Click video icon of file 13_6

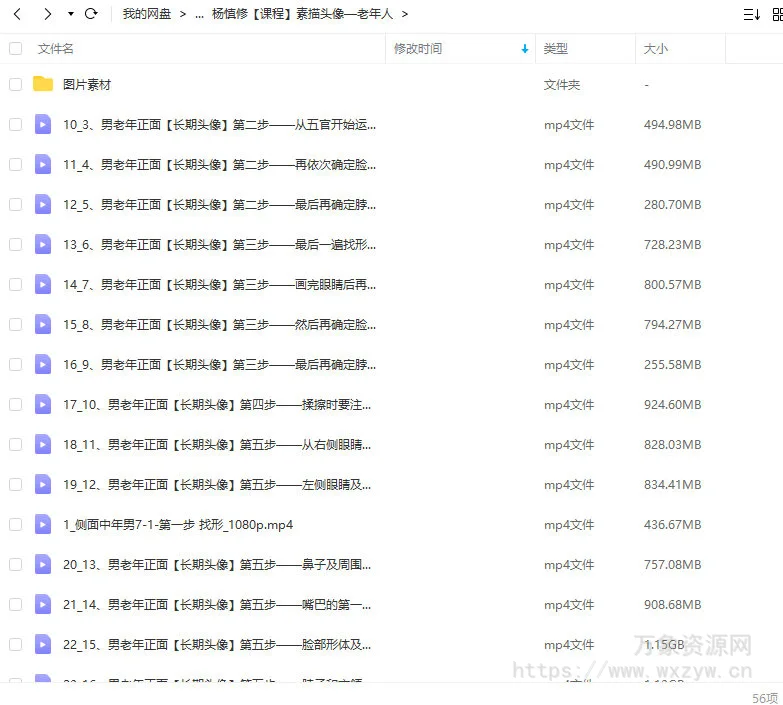tap(43, 244)
